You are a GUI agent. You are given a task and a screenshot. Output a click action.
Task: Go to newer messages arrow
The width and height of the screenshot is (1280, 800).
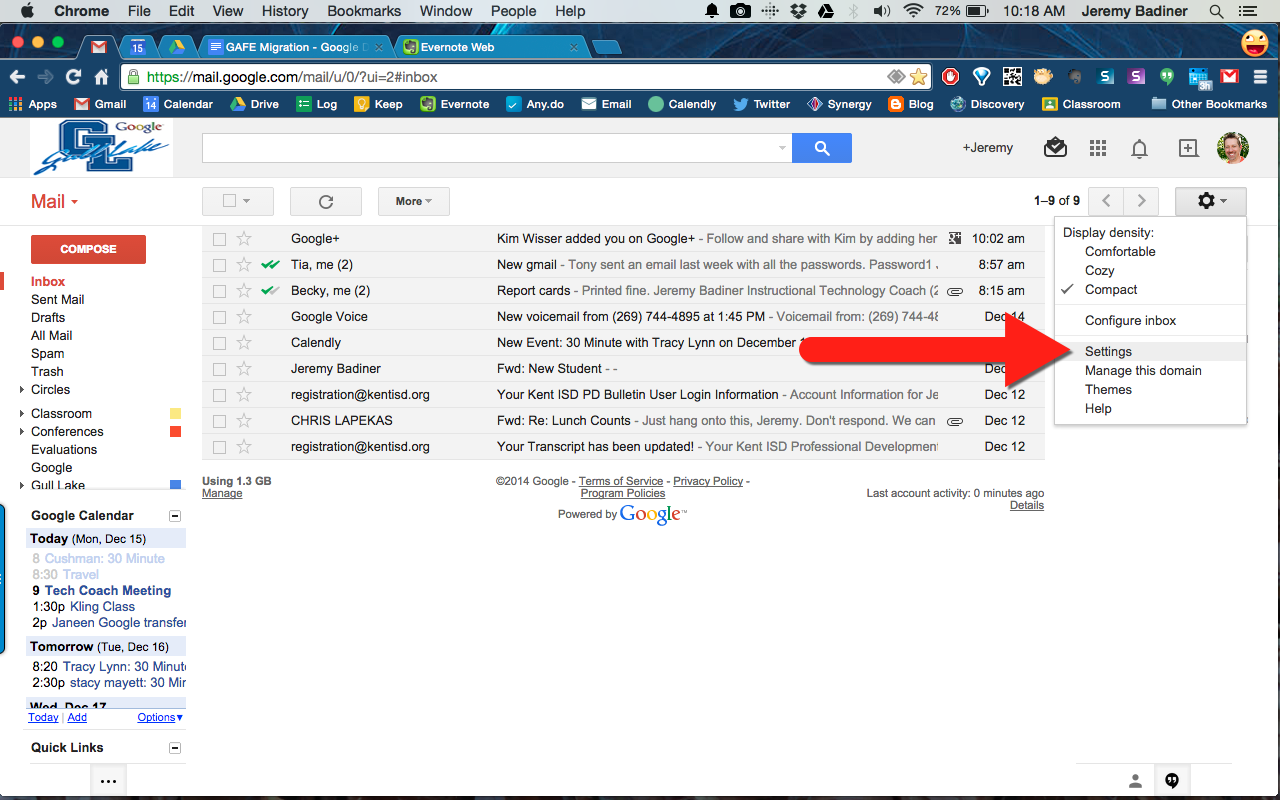(x=1105, y=201)
